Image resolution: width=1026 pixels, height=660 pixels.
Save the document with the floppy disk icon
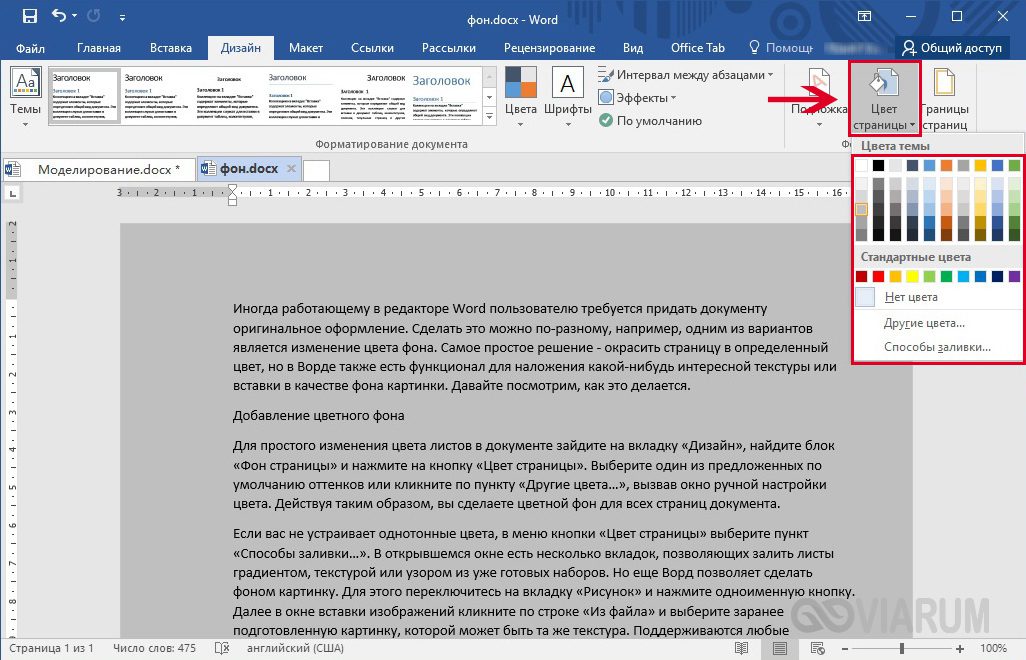pos(29,16)
